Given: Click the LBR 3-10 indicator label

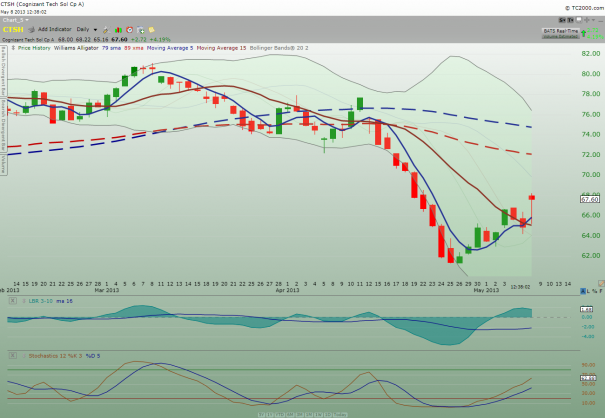Looking at the screenshot, I should [41, 301].
